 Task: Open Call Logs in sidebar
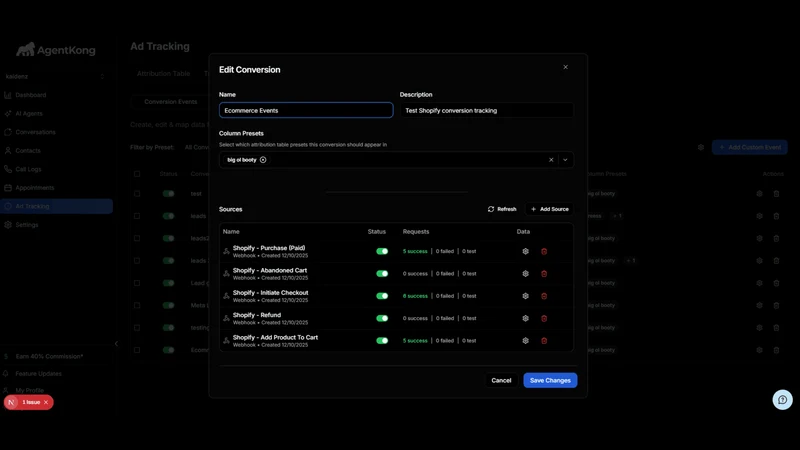pyautogui.click(x=28, y=169)
